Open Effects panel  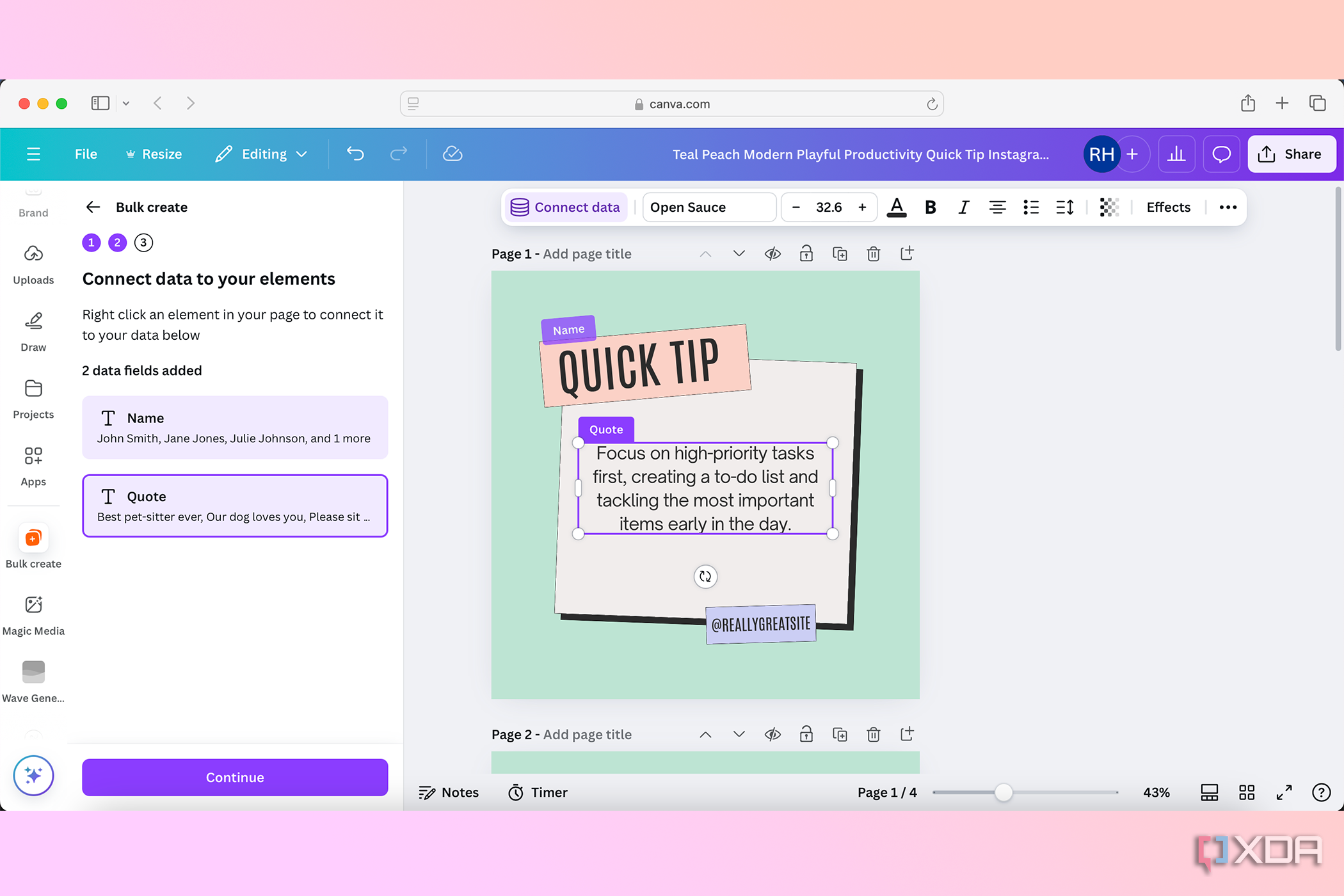1168,207
